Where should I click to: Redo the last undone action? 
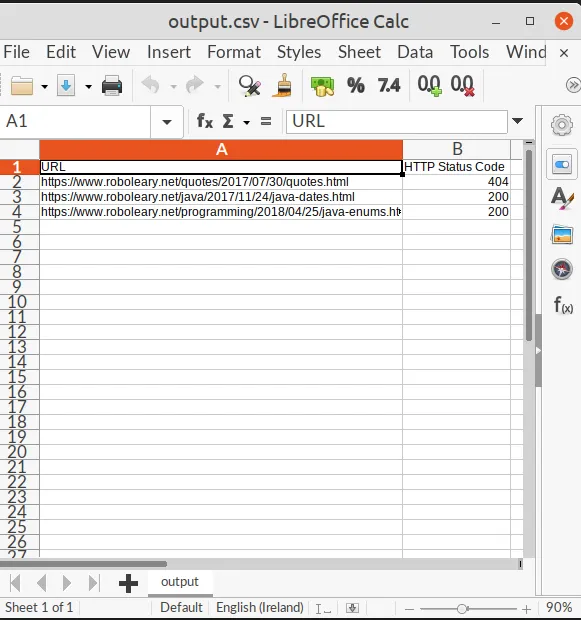195,85
